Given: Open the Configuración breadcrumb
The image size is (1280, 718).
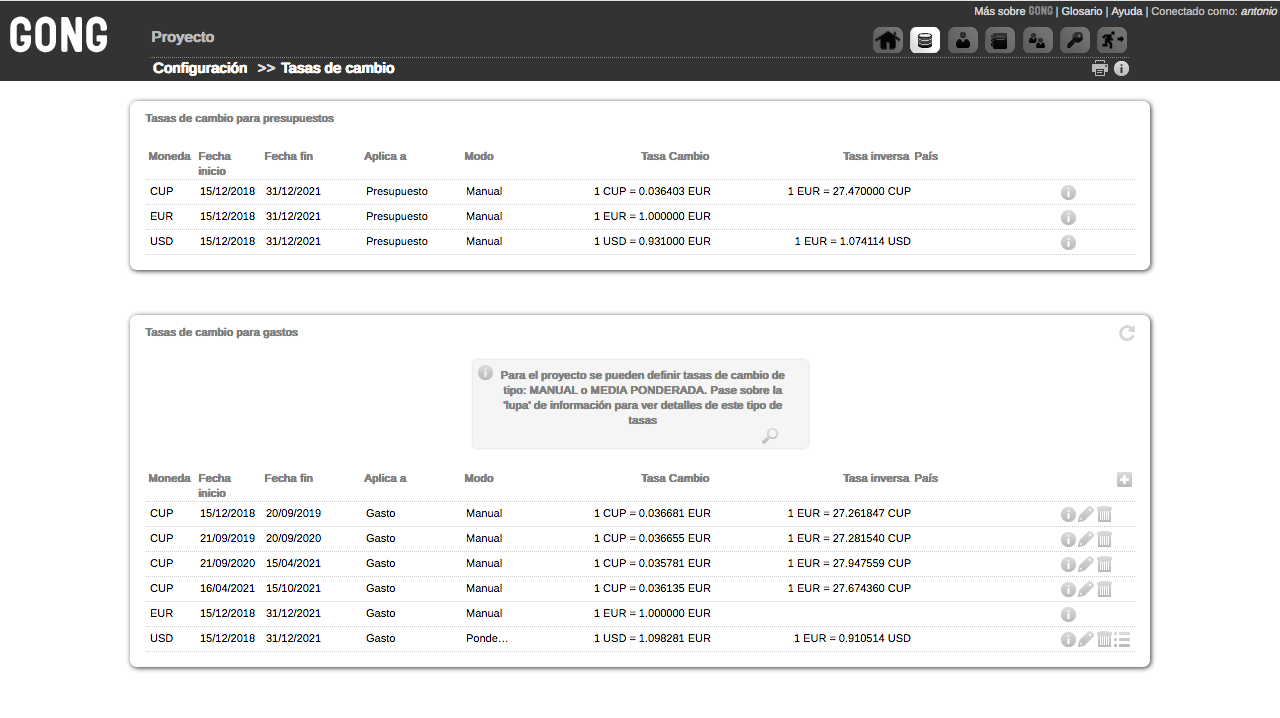Looking at the screenshot, I should [x=200, y=68].
